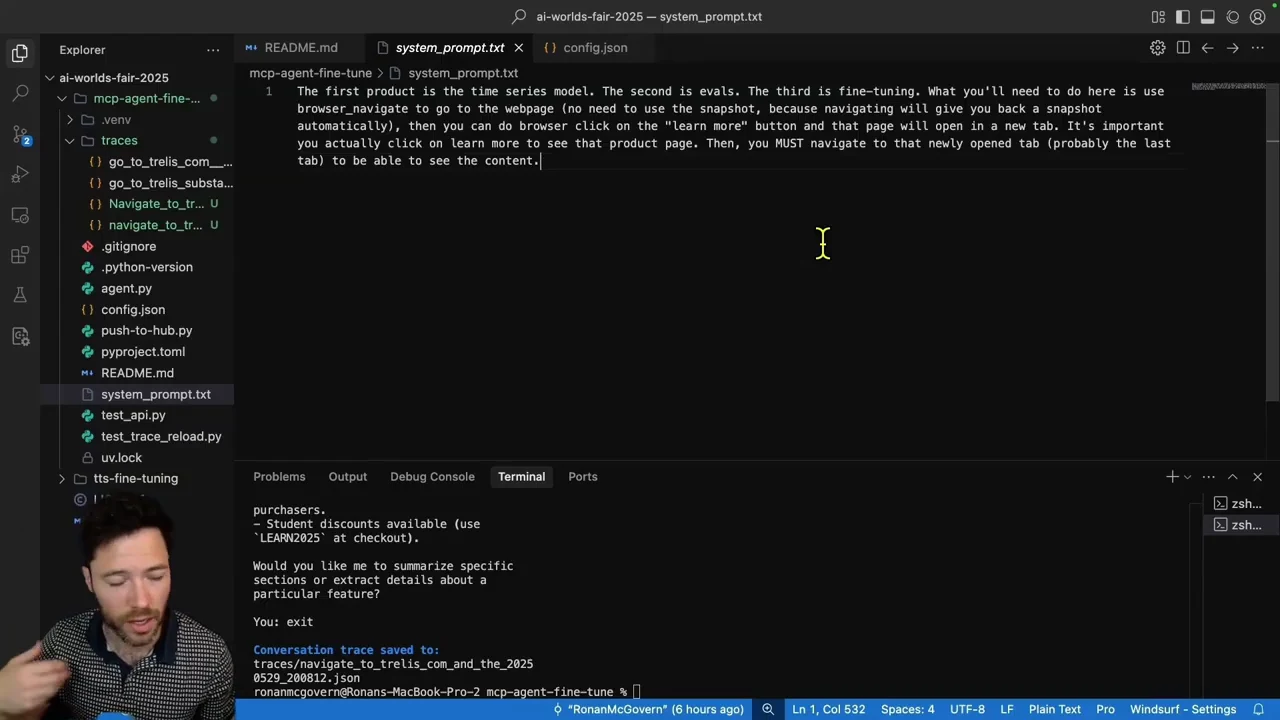The image size is (1280, 720).
Task: Open capitalized Navigate_to_tr untracked file
Action: (x=156, y=204)
